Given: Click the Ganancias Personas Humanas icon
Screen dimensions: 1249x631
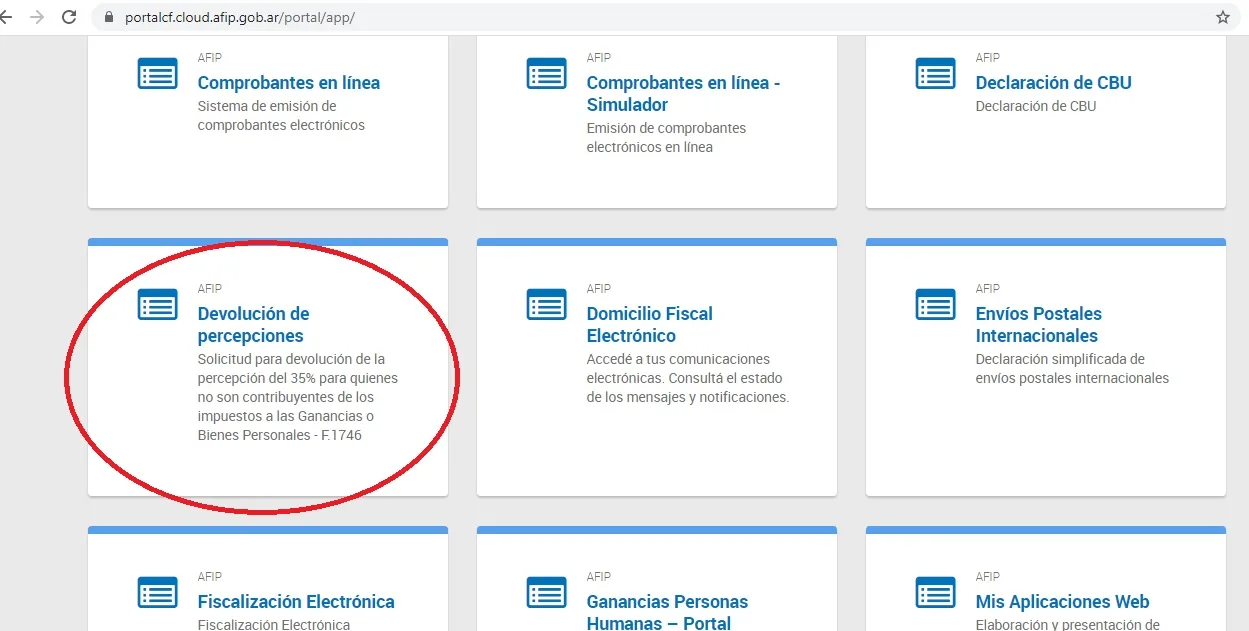Looking at the screenshot, I should tap(546, 592).
